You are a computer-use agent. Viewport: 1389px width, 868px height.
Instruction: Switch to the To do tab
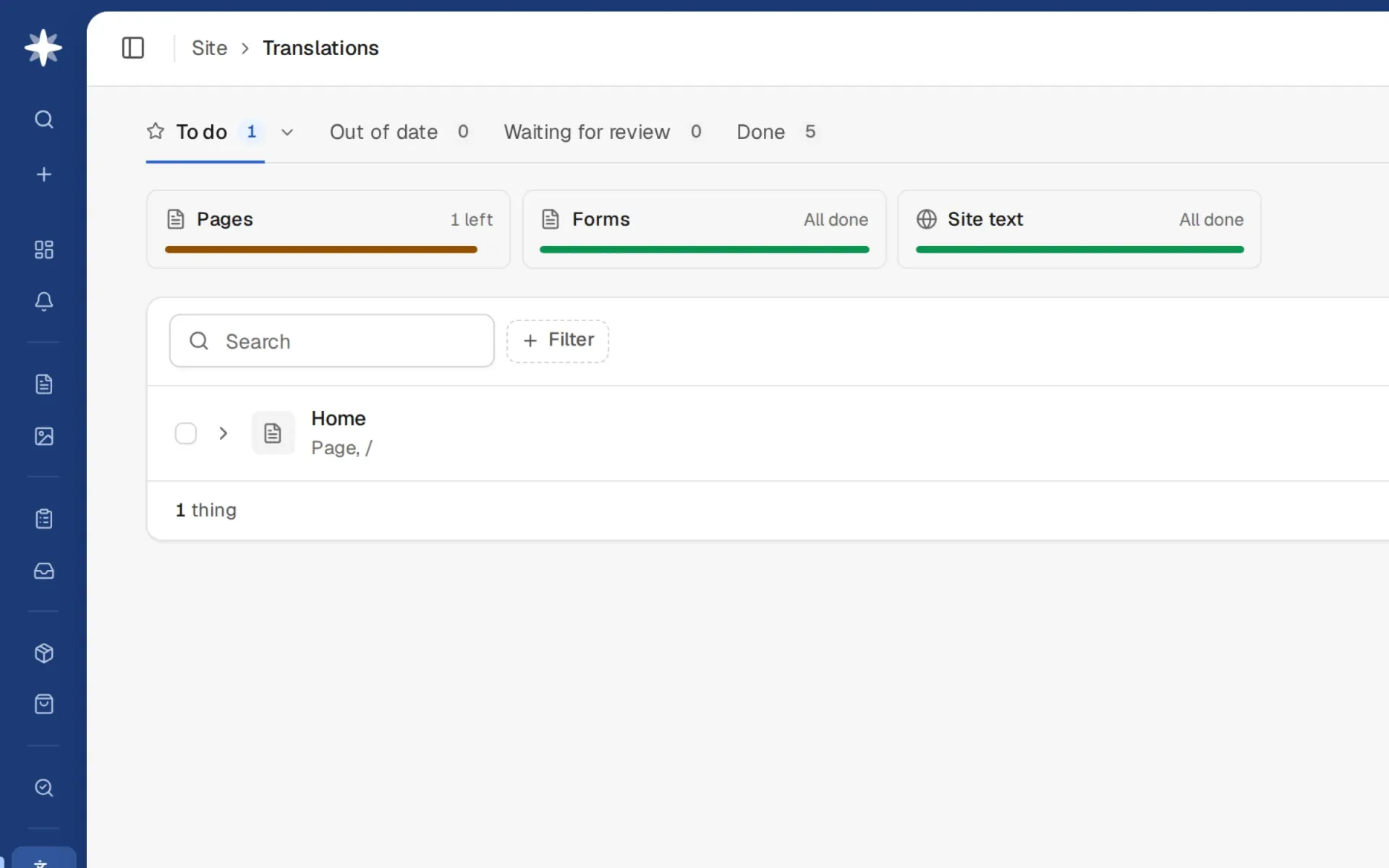[x=205, y=132]
